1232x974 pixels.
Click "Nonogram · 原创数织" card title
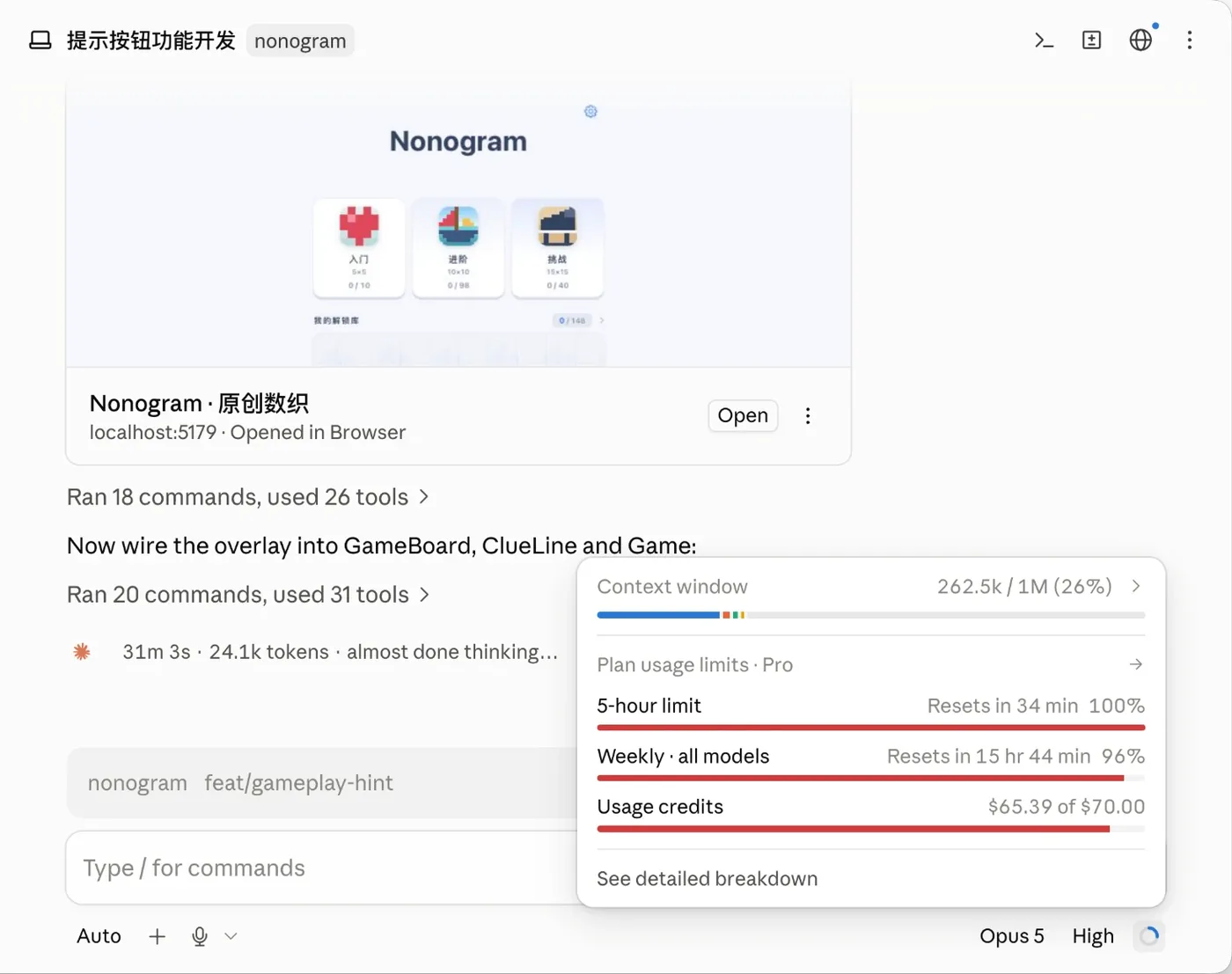click(199, 403)
